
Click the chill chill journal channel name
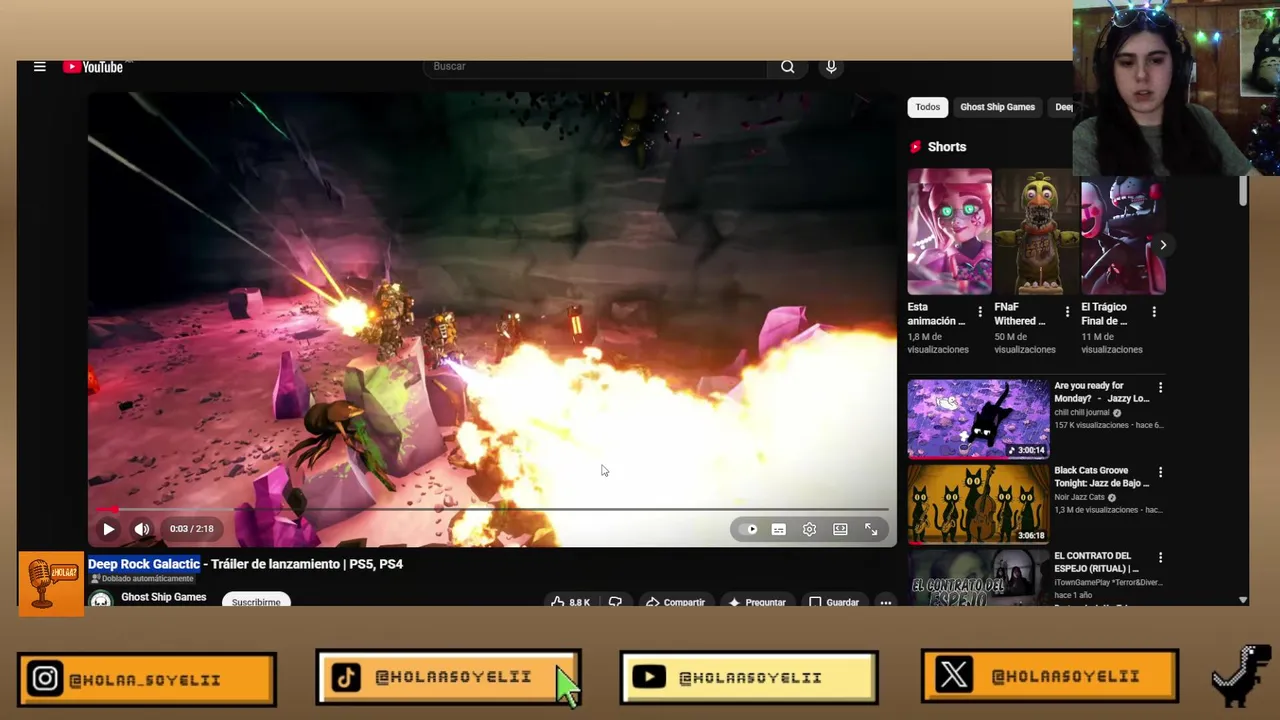pyautogui.click(x=1082, y=412)
